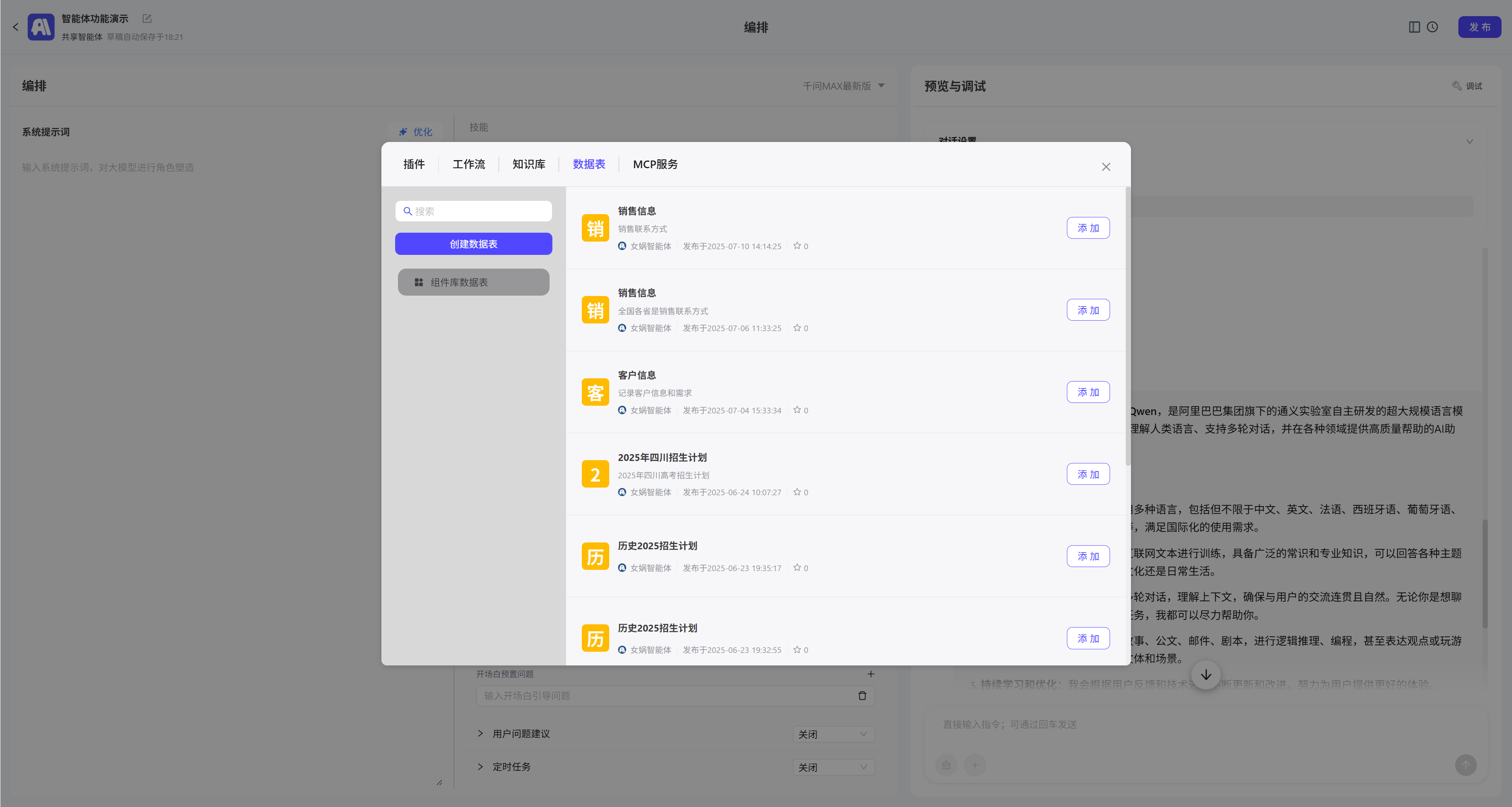Click the 销 icon of 全国各省 entry
Viewport: 1512px width, 807px height.
tap(595, 310)
